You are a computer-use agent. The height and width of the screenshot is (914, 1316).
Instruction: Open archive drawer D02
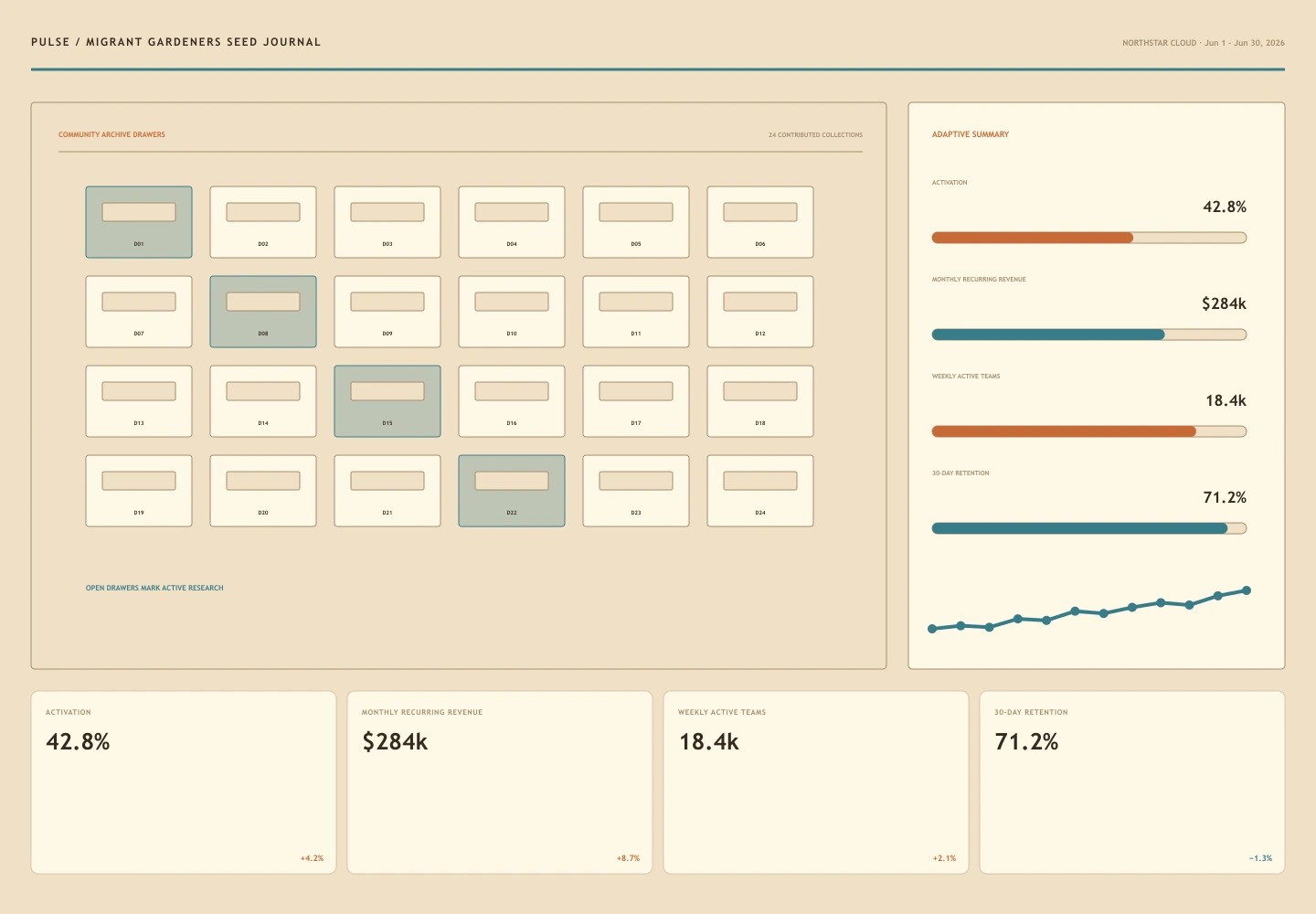(x=263, y=222)
